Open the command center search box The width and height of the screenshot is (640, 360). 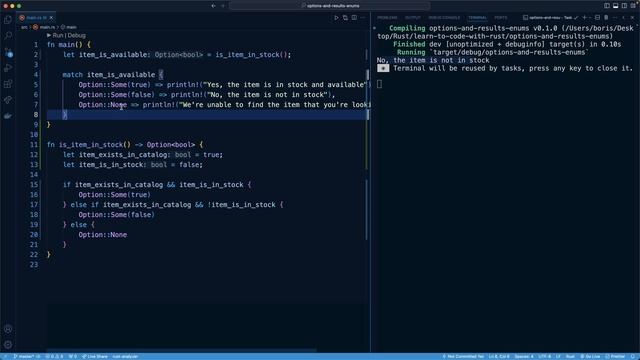click(x=330, y=6)
